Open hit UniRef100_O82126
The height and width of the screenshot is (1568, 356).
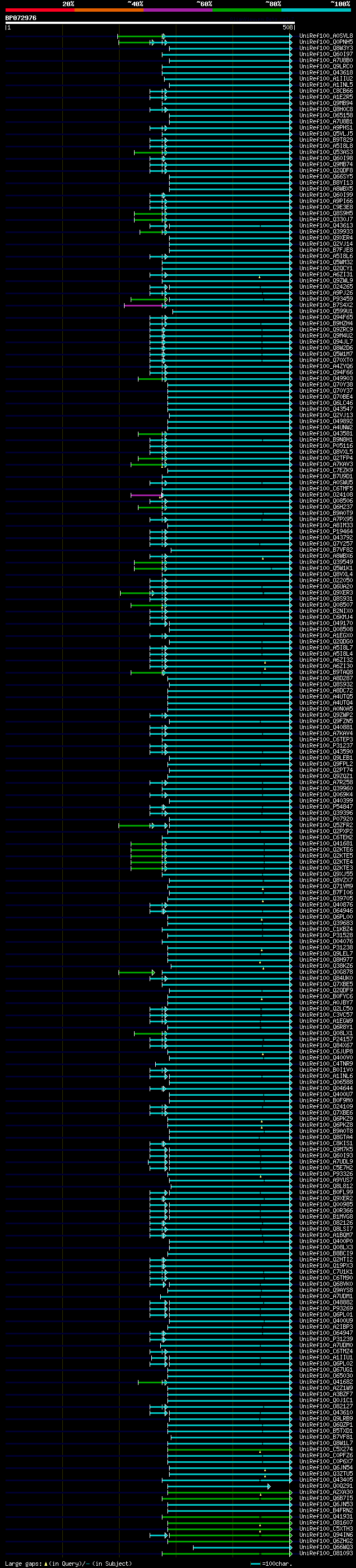pos(326,1224)
